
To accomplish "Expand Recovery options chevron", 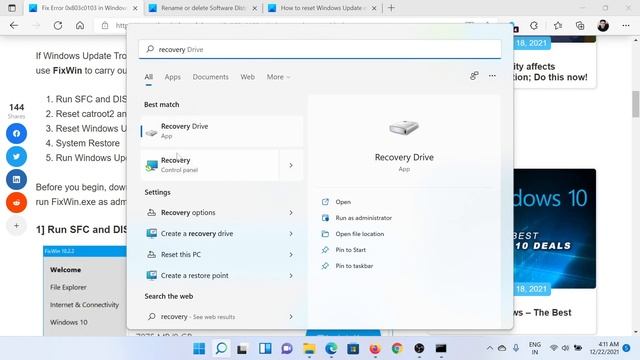I will [x=291, y=213].
